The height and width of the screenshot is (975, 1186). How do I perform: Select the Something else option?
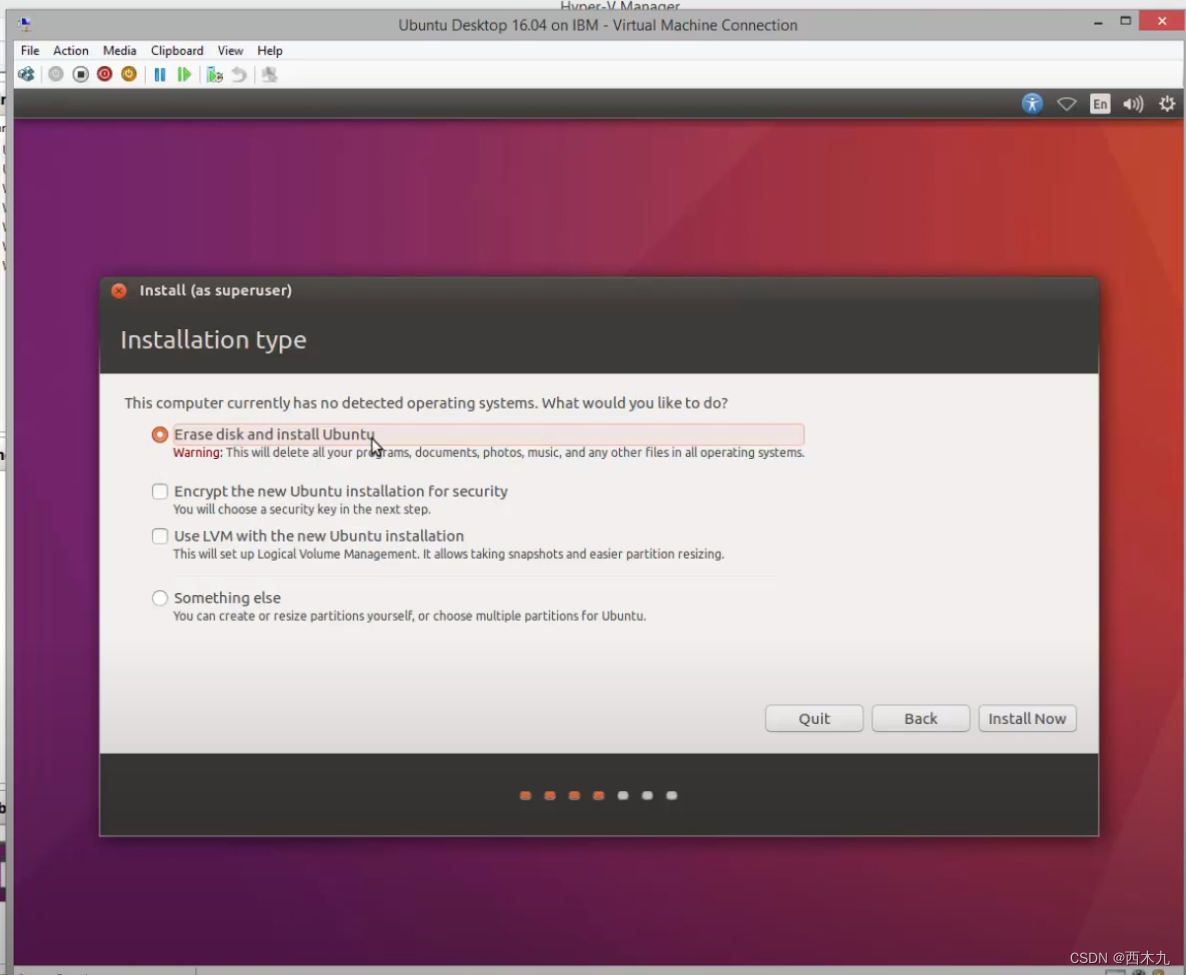click(x=160, y=598)
